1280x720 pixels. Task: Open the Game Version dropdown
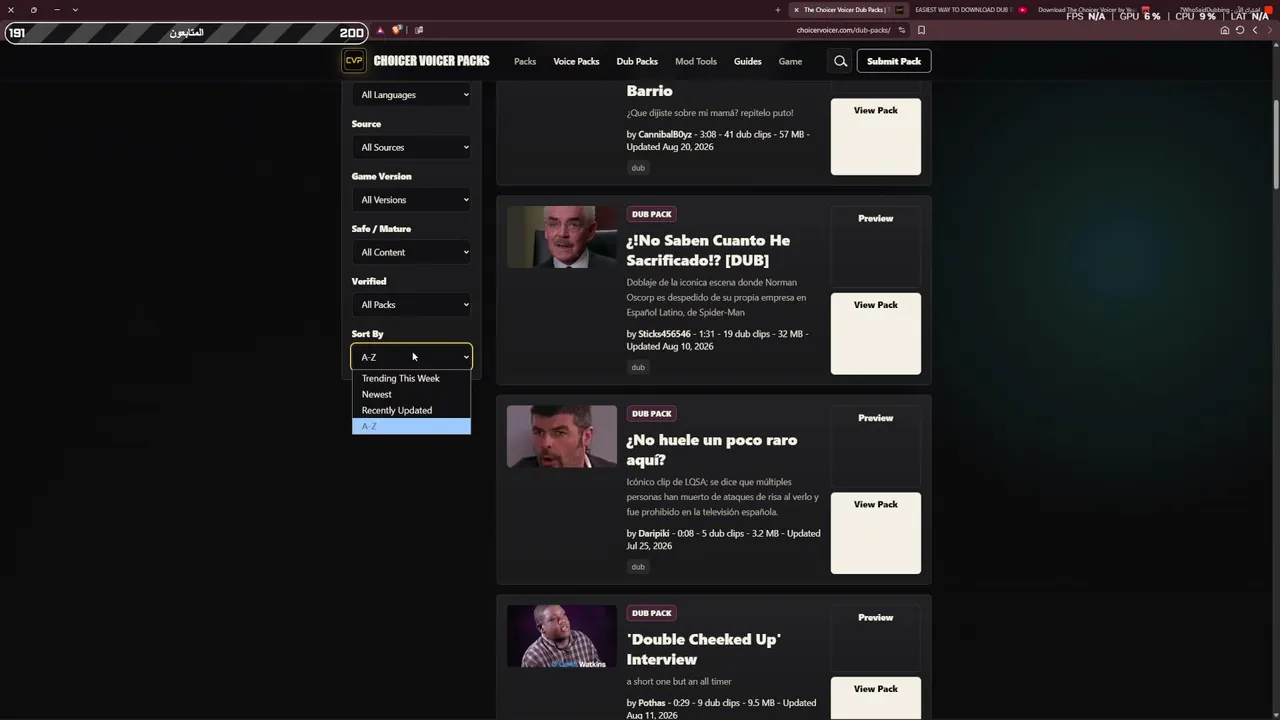412,200
